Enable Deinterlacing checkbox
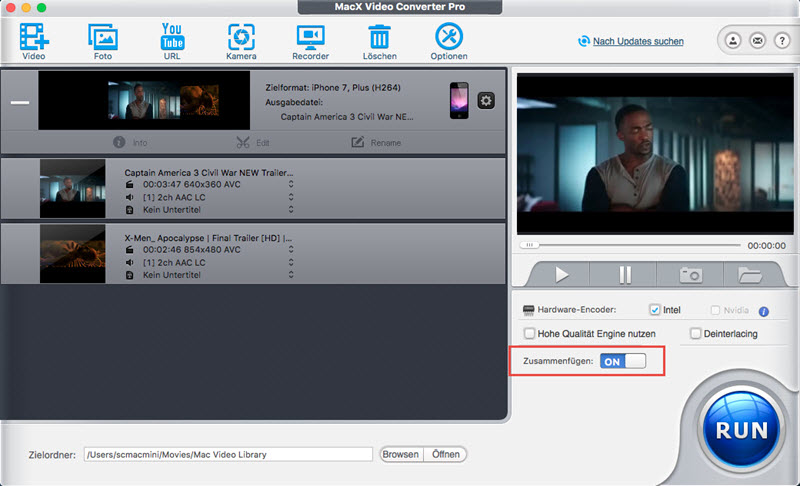800x486 pixels. 695,334
